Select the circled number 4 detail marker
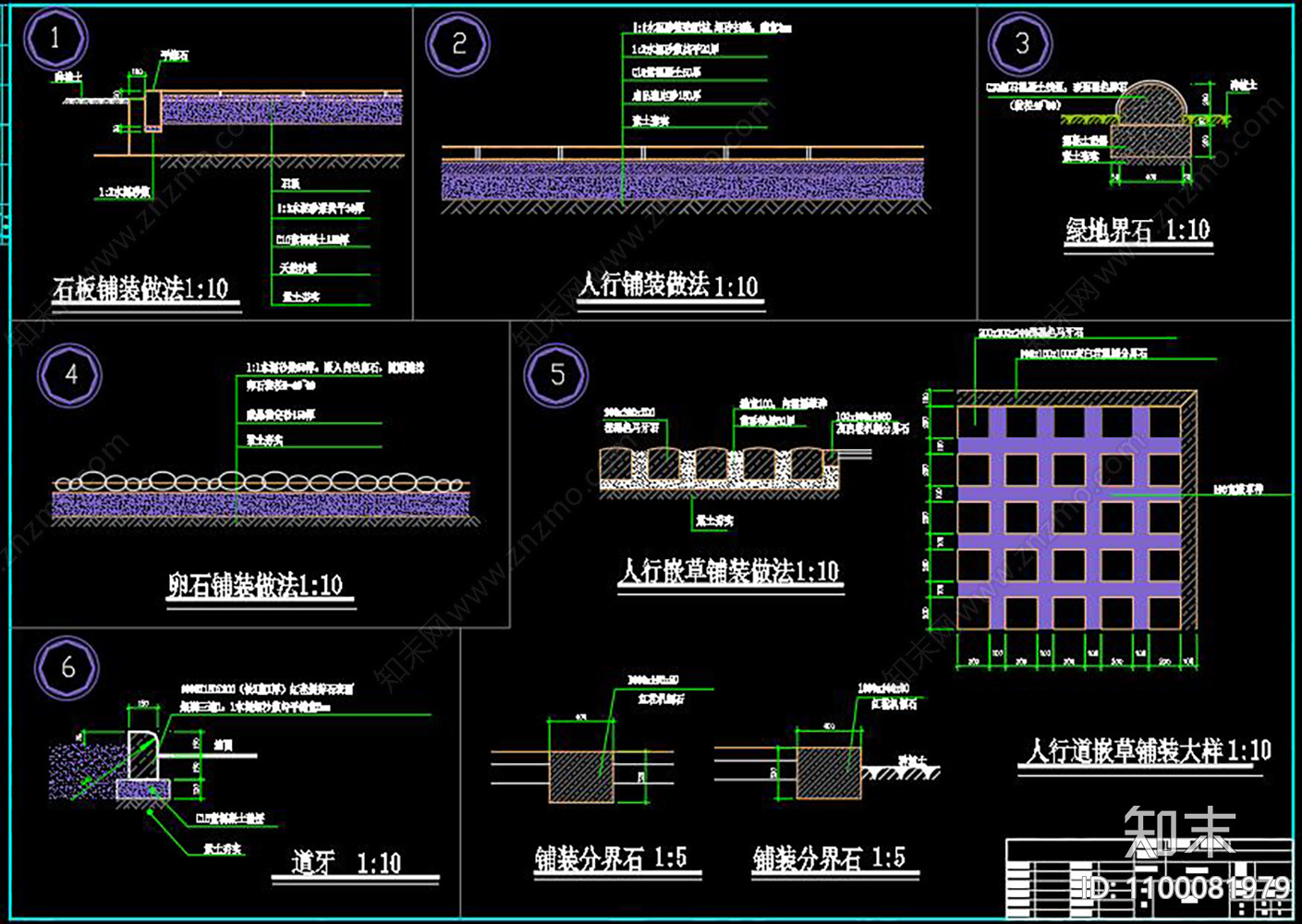The width and height of the screenshot is (1302, 924). coord(70,375)
